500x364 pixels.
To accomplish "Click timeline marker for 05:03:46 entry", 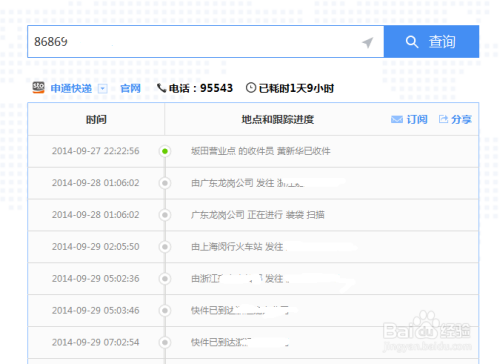I will [x=165, y=311].
